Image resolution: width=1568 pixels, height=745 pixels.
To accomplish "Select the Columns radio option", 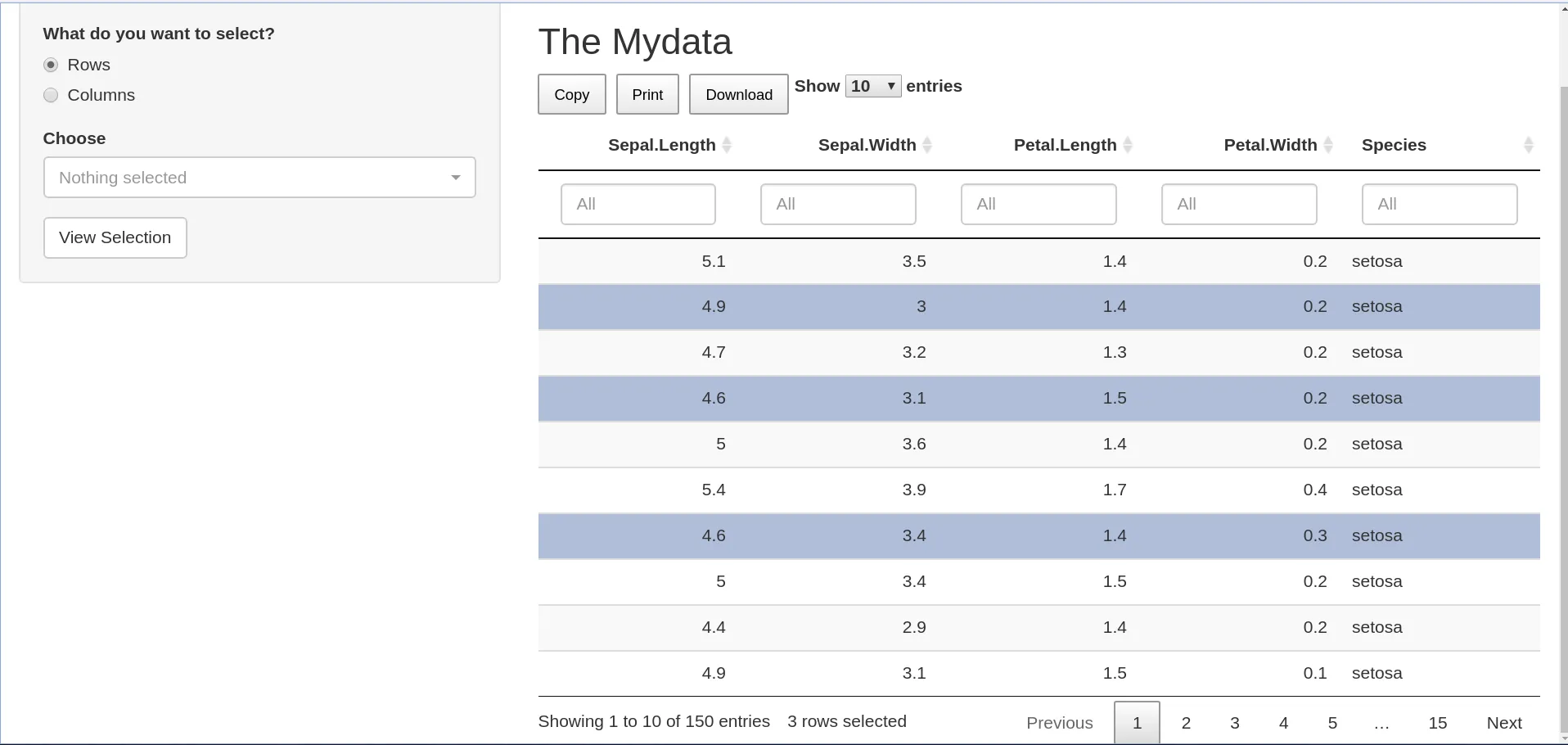I will click(52, 95).
